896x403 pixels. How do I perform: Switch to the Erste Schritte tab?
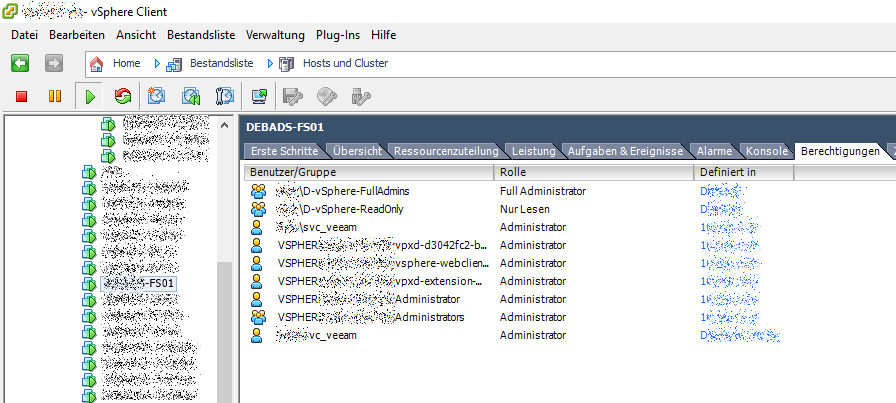[x=284, y=151]
